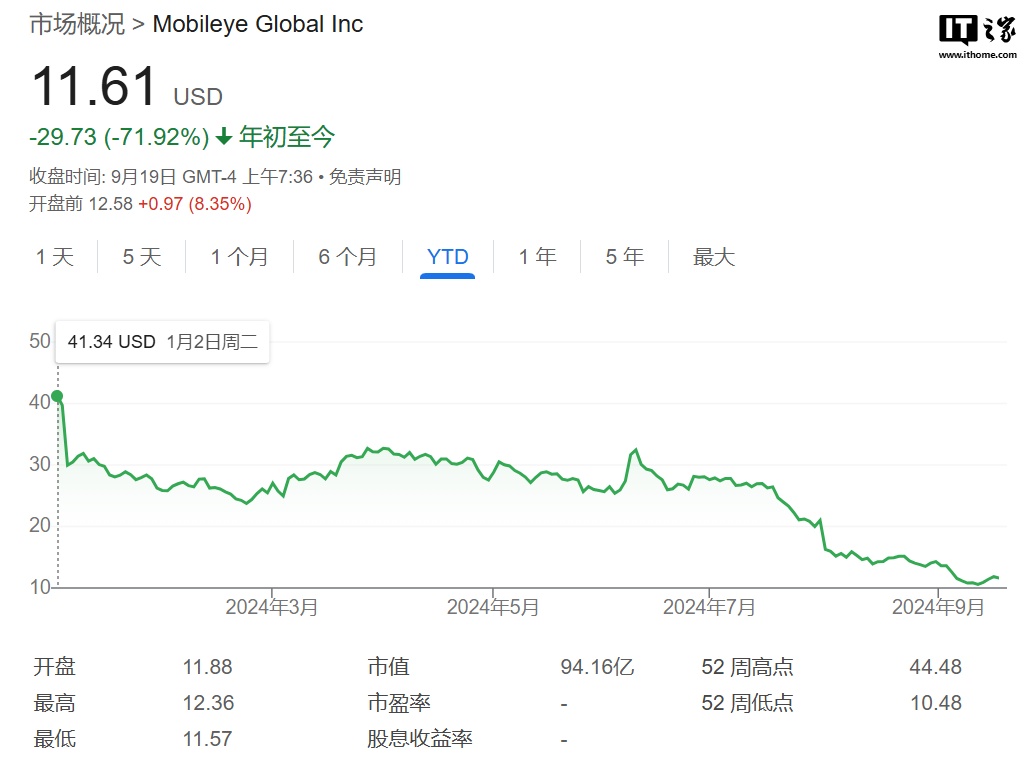Switch to the 6 个月 range tab
Screen dimensions: 1026x763
(347, 257)
